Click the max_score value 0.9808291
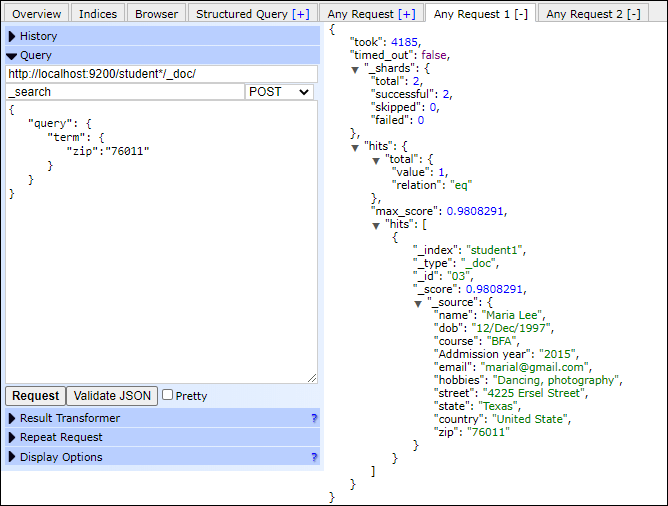The image size is (668, 506). point(475,211)
